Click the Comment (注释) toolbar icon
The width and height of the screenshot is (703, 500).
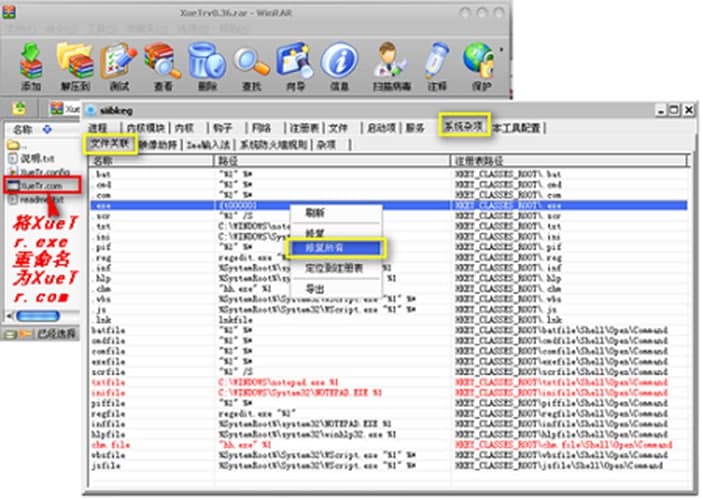[x=436, y=63]
